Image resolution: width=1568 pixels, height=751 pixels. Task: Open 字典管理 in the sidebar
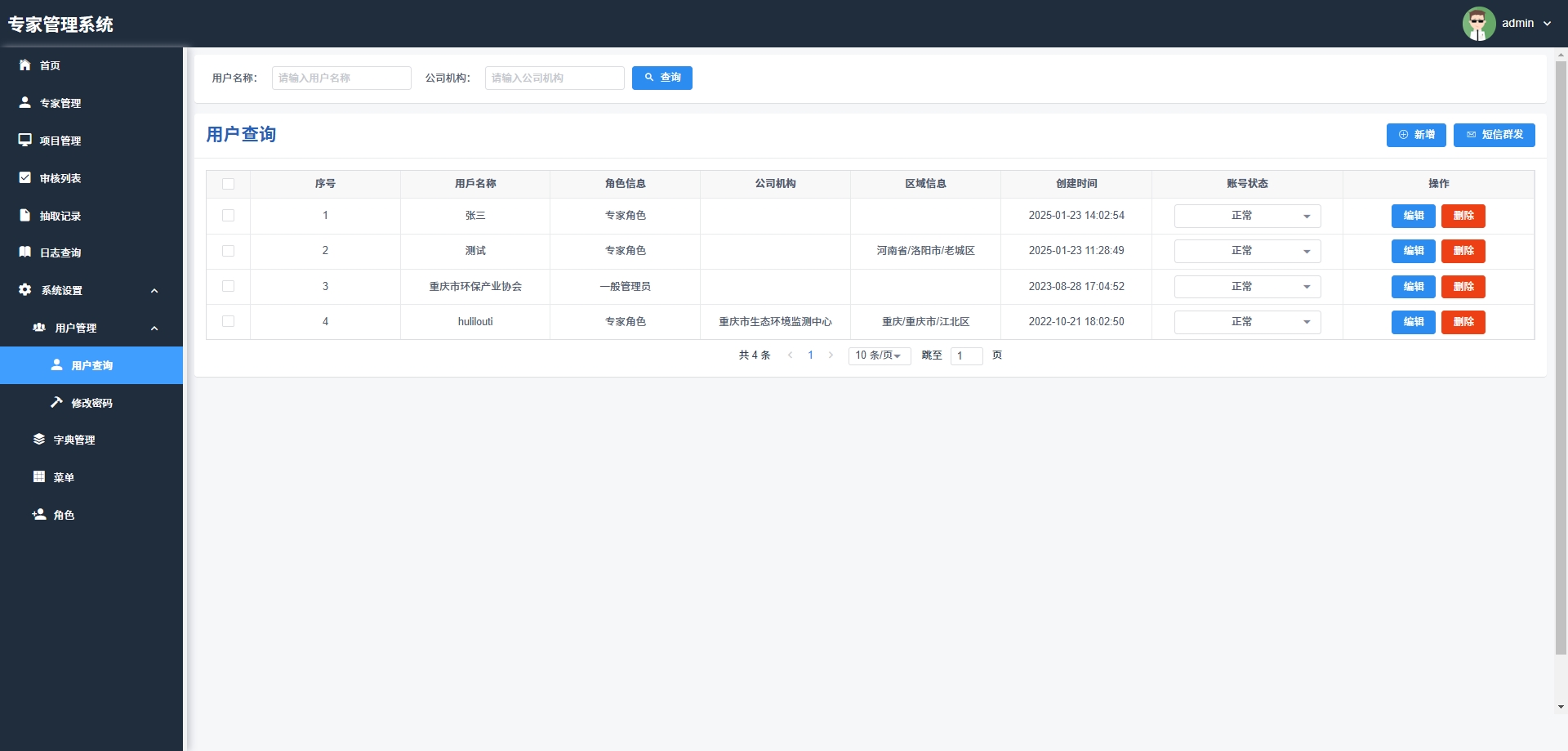(x=91, y=440)
